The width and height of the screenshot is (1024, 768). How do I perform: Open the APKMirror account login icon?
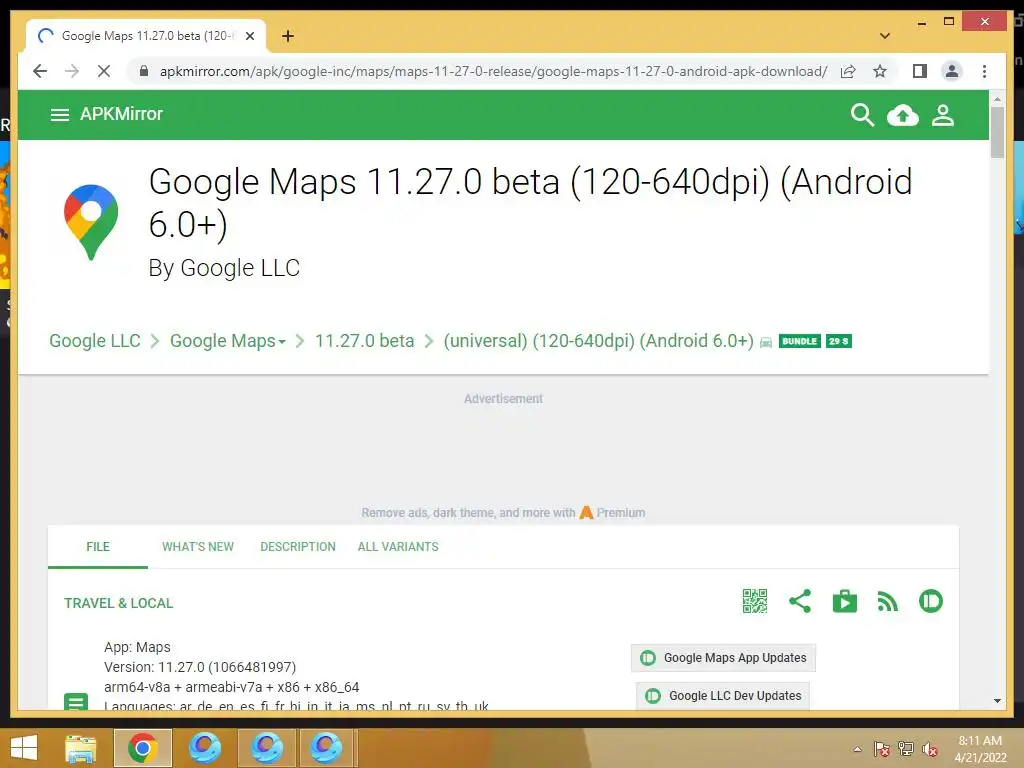(x=942, y=116)
